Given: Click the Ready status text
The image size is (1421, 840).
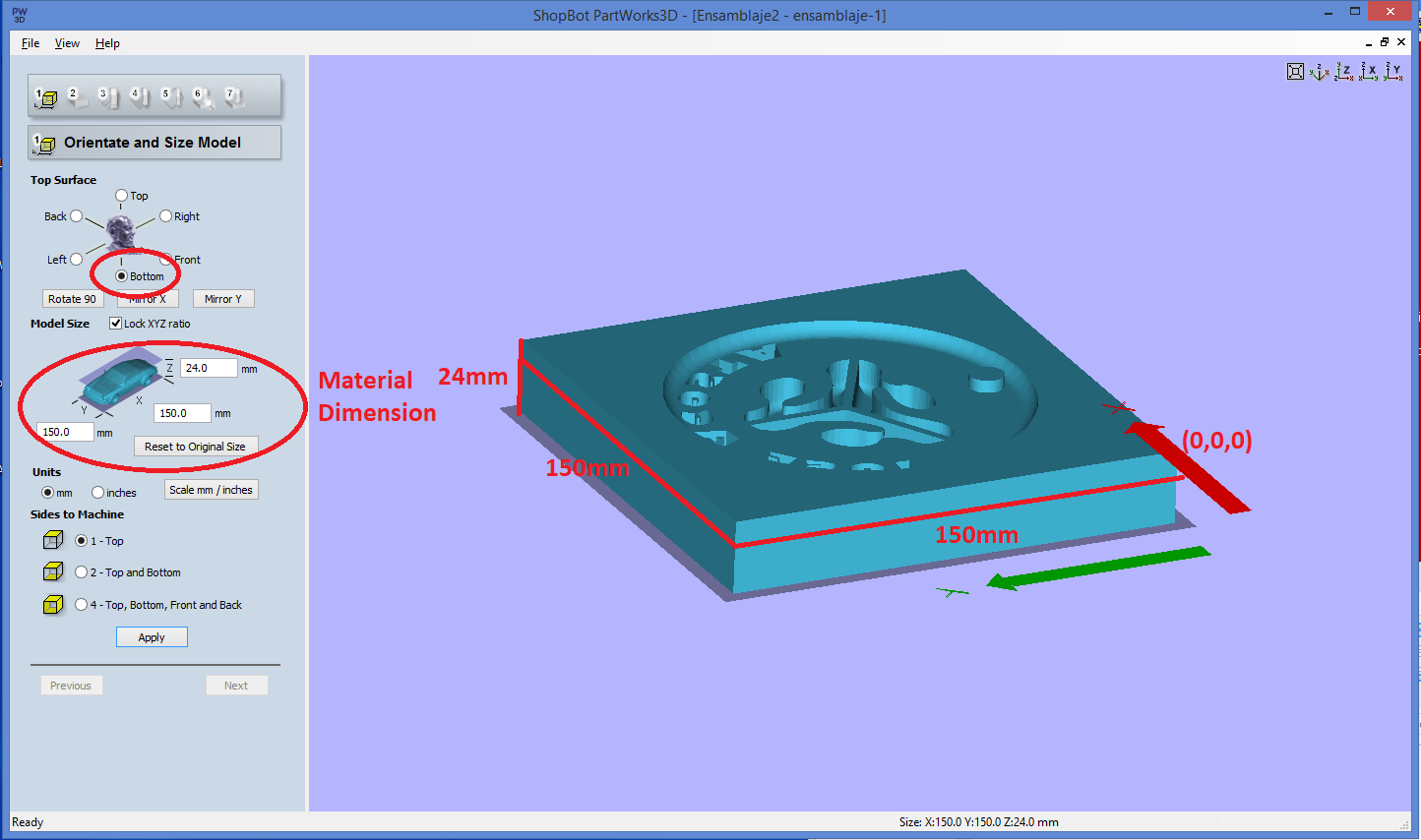Looking at the screenshot, I should pyautogui.click(x=28, y=822).
